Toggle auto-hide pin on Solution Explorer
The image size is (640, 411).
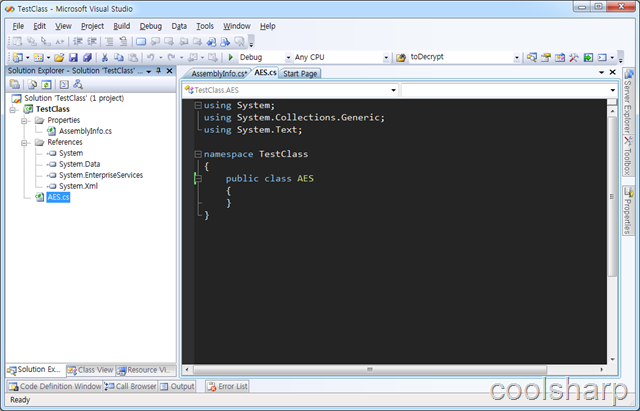[159, 71]
